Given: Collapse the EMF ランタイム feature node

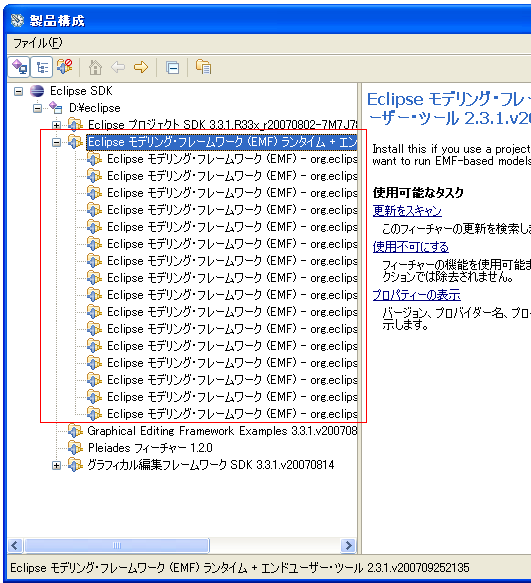Looking at the screenshot, I should coord(56,142).
